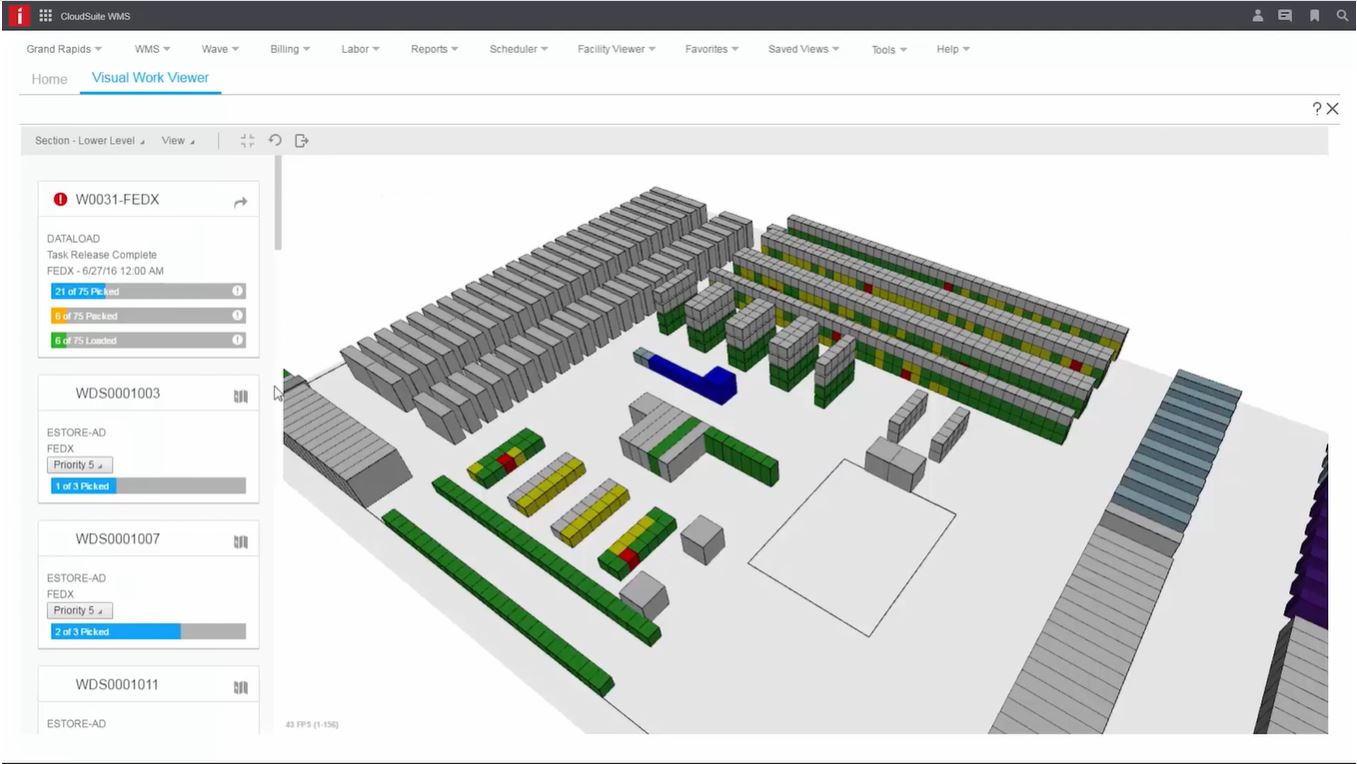Click the map icon on WDS0001007 card

tap(240, 542)
